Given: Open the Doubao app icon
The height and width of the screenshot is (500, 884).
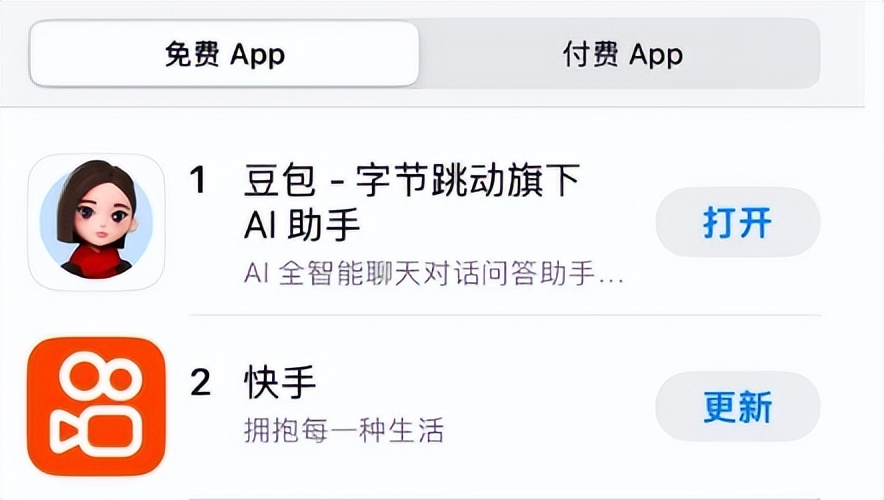Looking at the screenshot, I should 96,222.
